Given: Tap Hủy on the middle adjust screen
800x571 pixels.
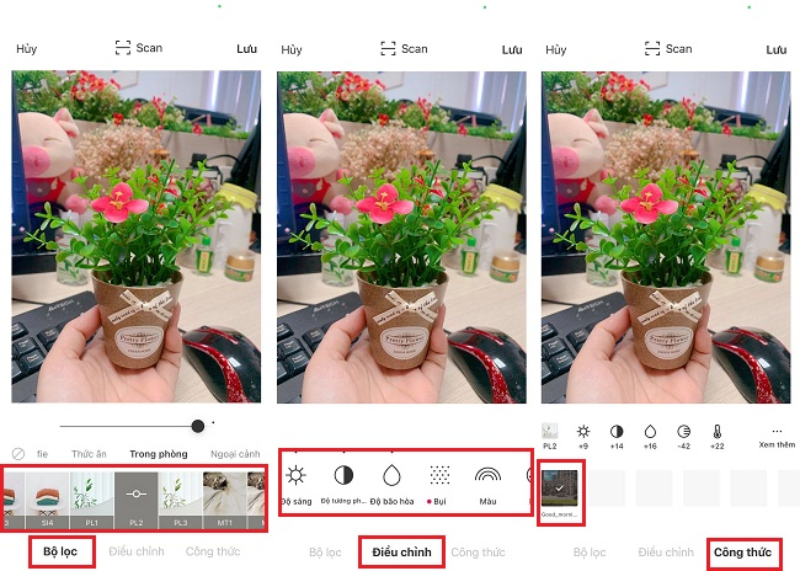Looking at the screenshot, I should [291, 50].
